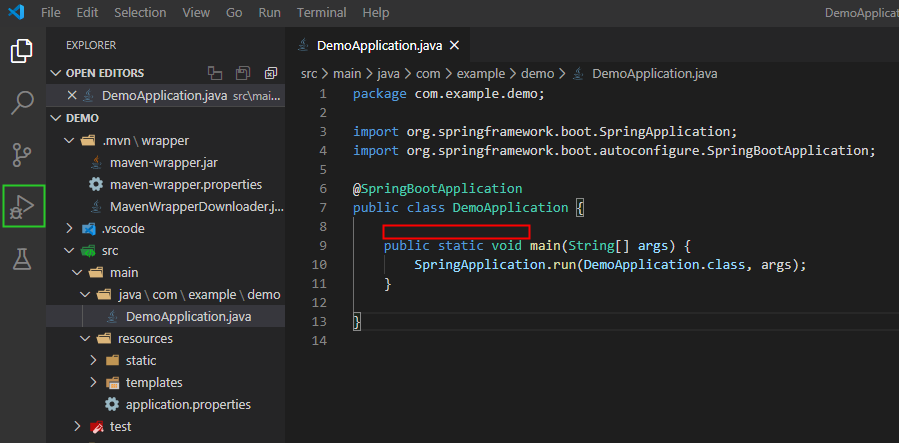Click 'SpringApplication.run' on line 10
The height and width of the screenshot is (443, 899).
(x=495, y=265)
